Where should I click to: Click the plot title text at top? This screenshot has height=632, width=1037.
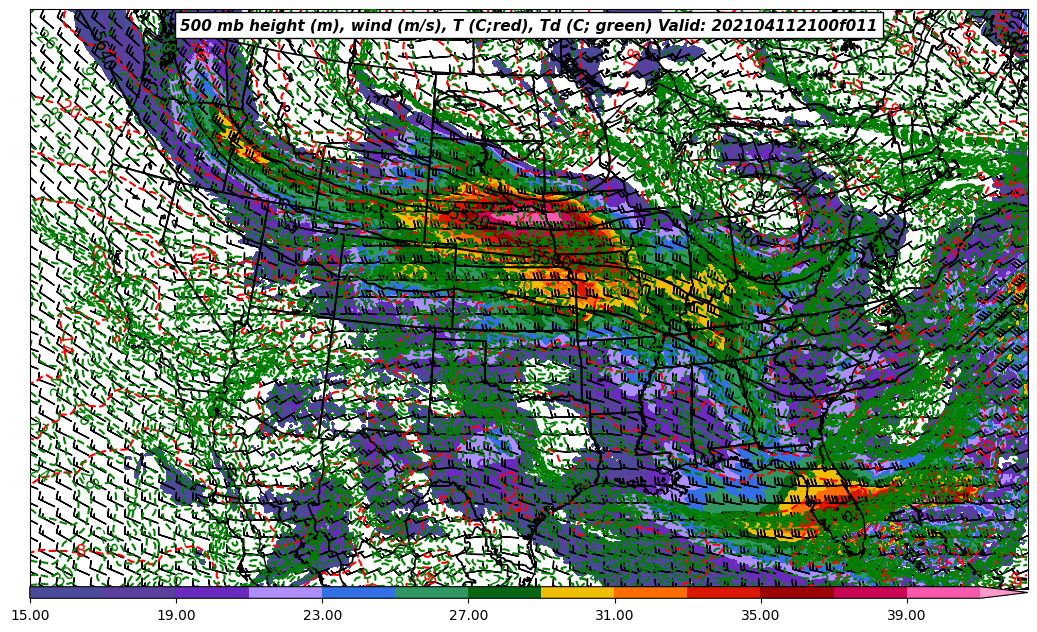point(528,26)
